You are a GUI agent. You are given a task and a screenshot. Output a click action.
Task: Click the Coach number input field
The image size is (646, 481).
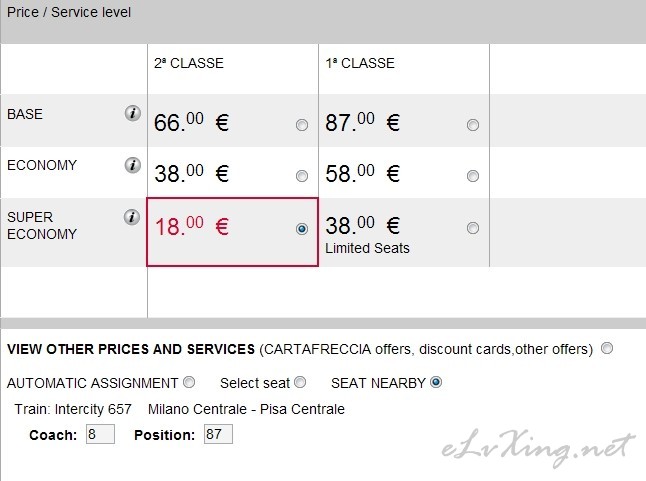coord(100,434)
